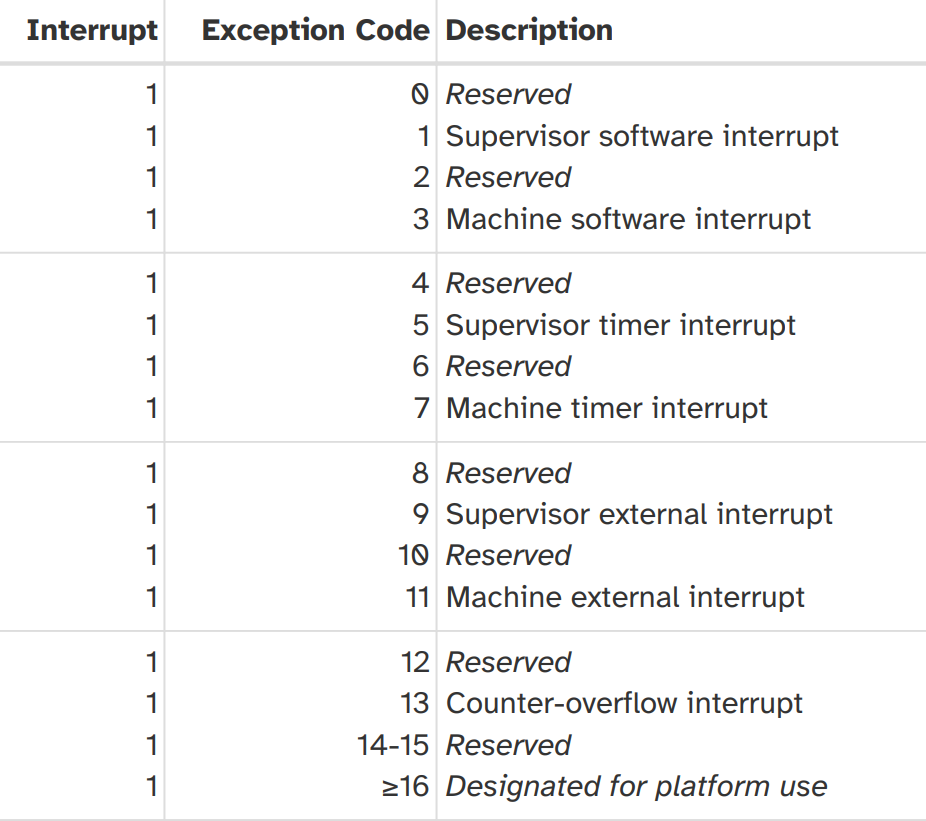This screenshot has width=926, height=821.
Task: Click the Machine timer interrupt text
Action: pyautogui.click(x=607, y=408)
